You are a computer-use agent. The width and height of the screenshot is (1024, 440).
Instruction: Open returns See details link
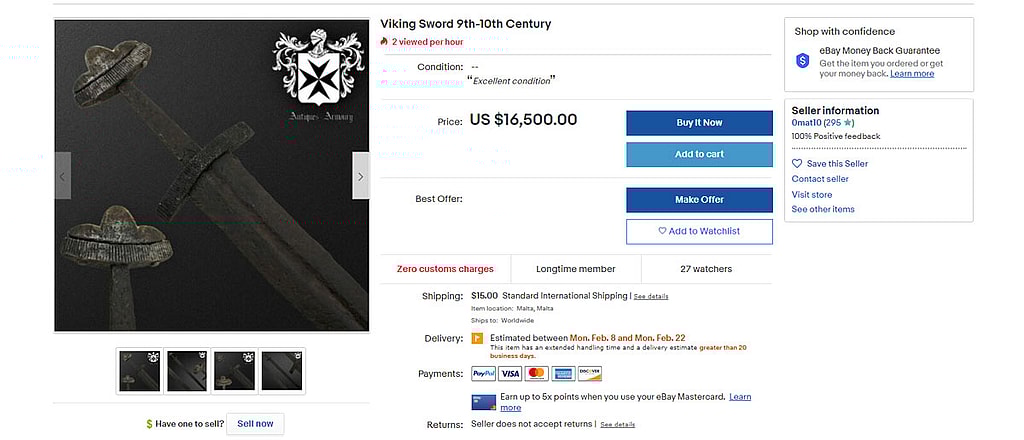coord(617,424)
